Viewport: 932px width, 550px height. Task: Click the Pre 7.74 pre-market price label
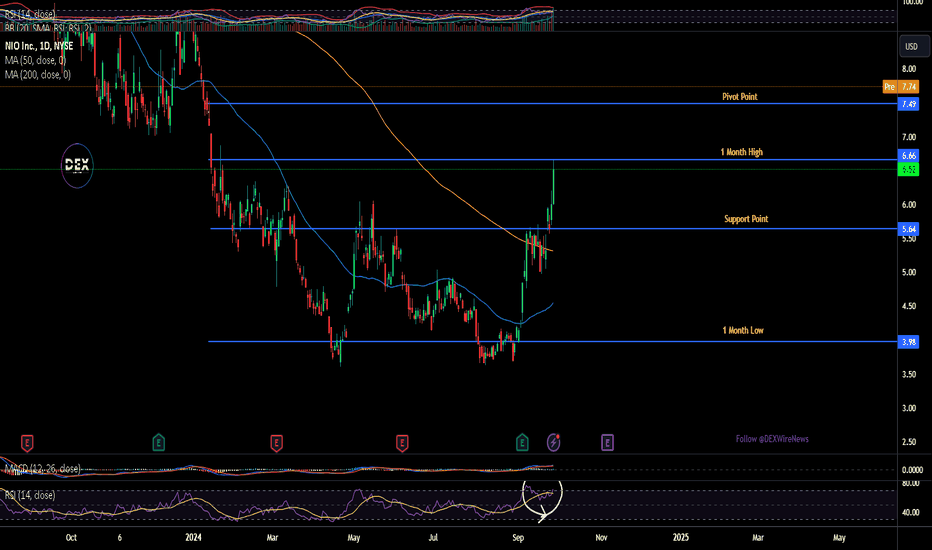900,87
